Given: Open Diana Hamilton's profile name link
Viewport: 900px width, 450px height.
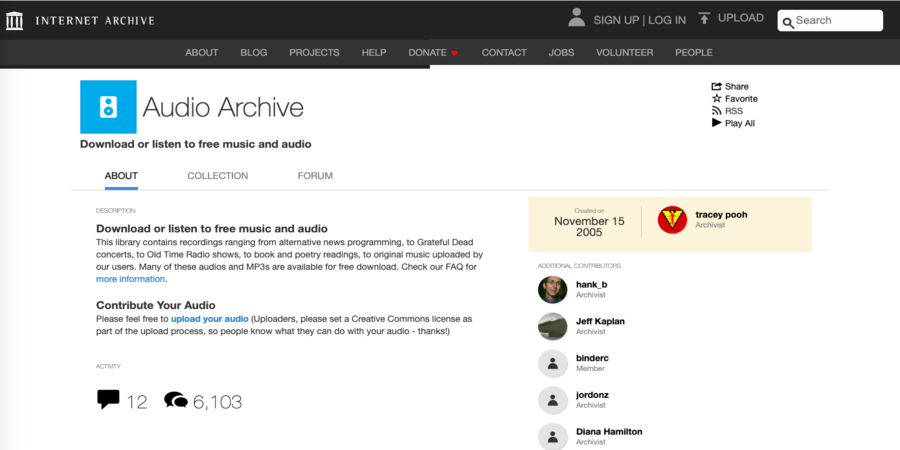Looking at the screenshot, I should coord(609,432).
